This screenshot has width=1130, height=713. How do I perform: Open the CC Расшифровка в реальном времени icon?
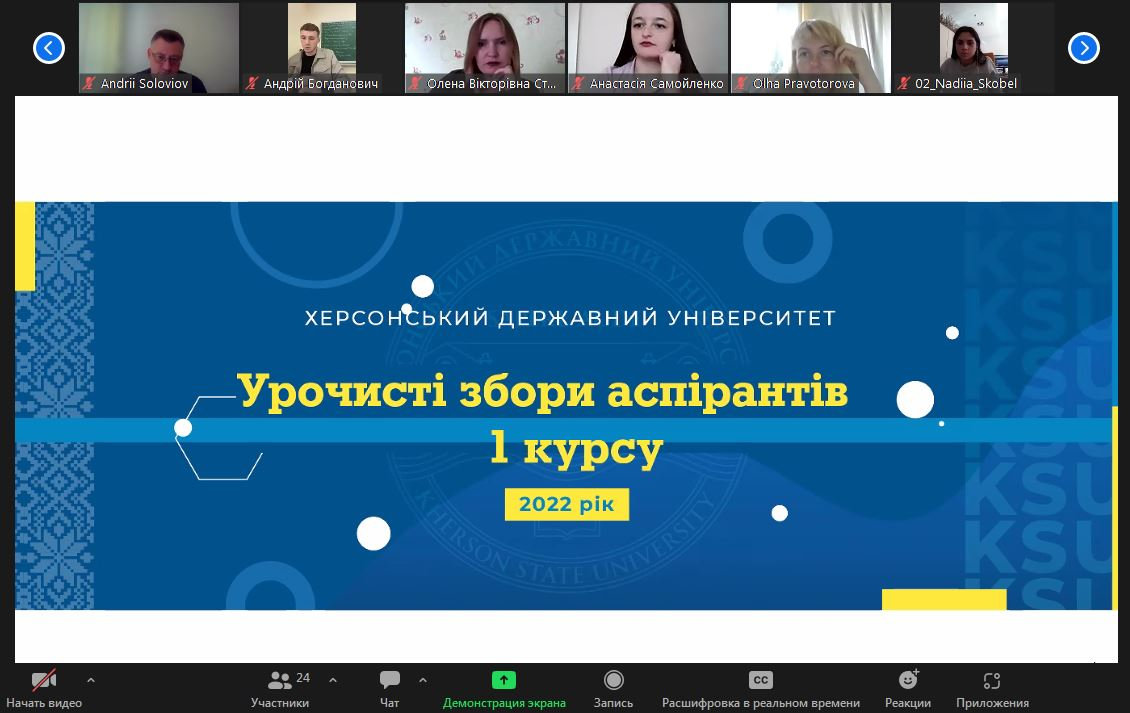click(761, 680)
